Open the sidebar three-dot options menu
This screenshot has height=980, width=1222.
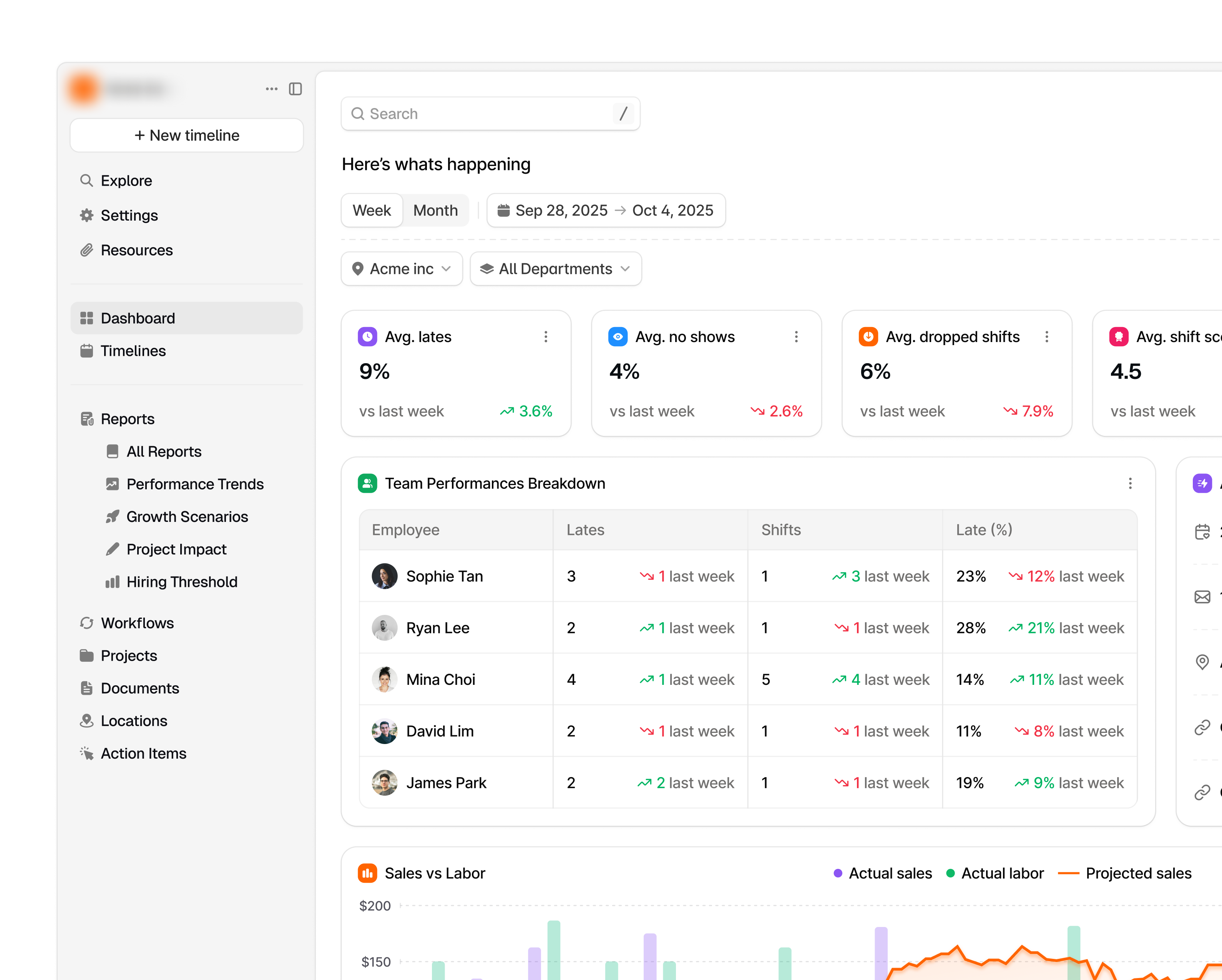click(x=272, y=89)
